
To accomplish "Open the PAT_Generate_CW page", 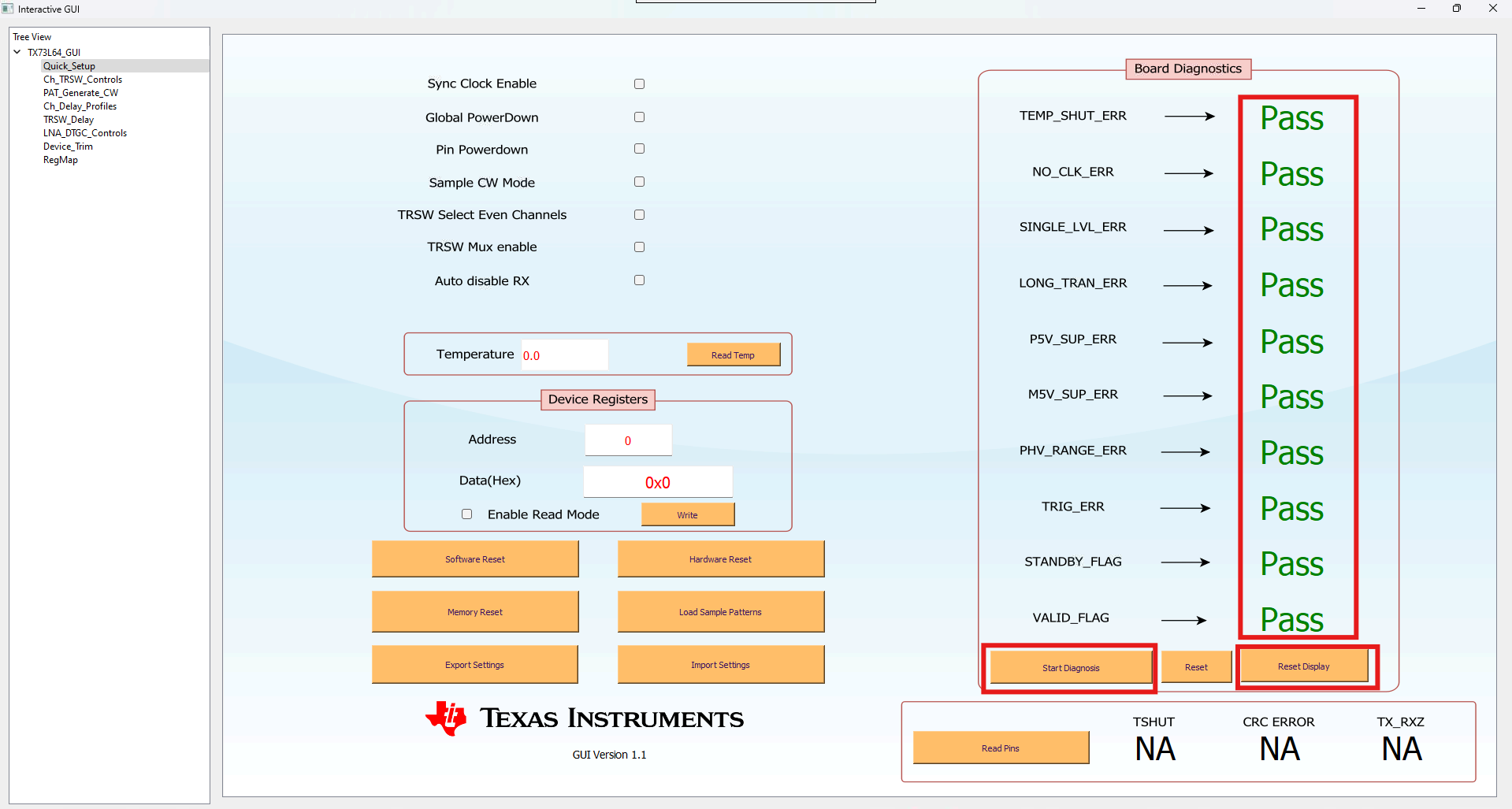I will tap(80, 93).
